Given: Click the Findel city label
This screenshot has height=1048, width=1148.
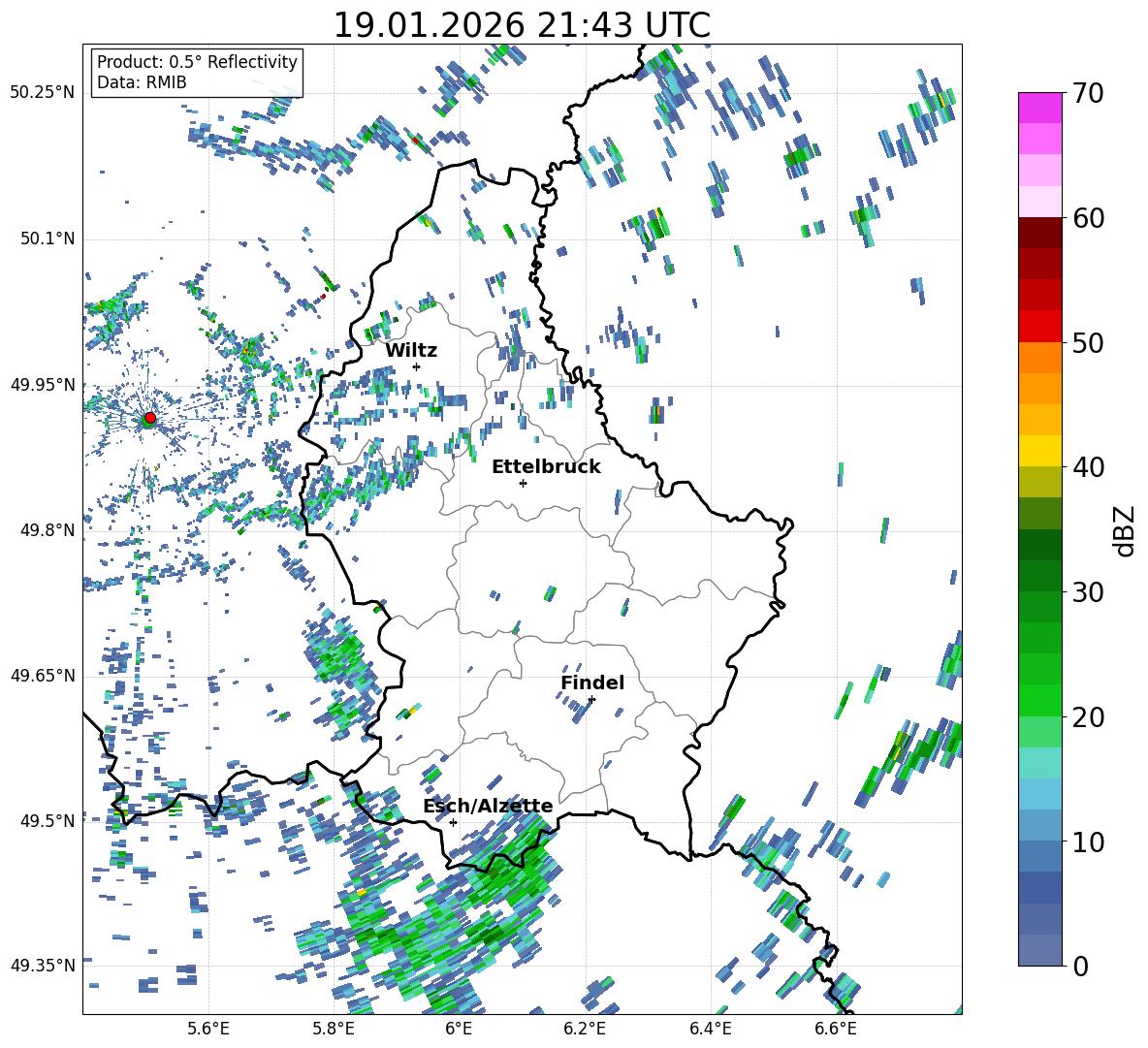Looking at the screenshot, I should [x=592, y=683].
